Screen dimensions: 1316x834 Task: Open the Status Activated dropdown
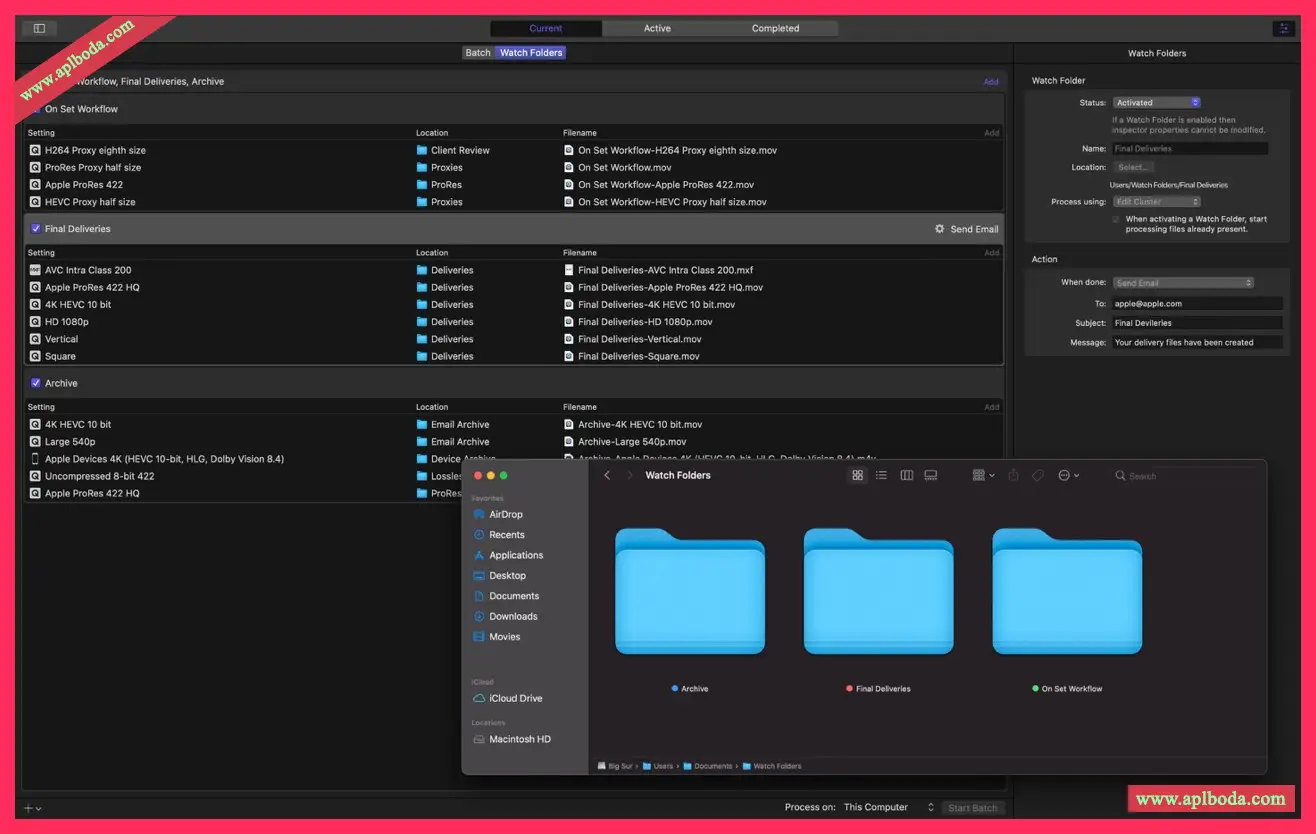pos(1156,103)
